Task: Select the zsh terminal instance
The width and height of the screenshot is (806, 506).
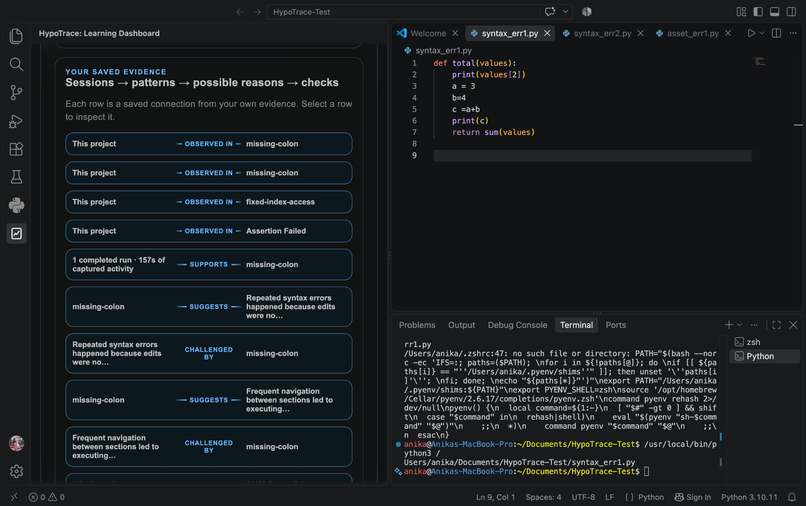Action: [x=765, y=342]
